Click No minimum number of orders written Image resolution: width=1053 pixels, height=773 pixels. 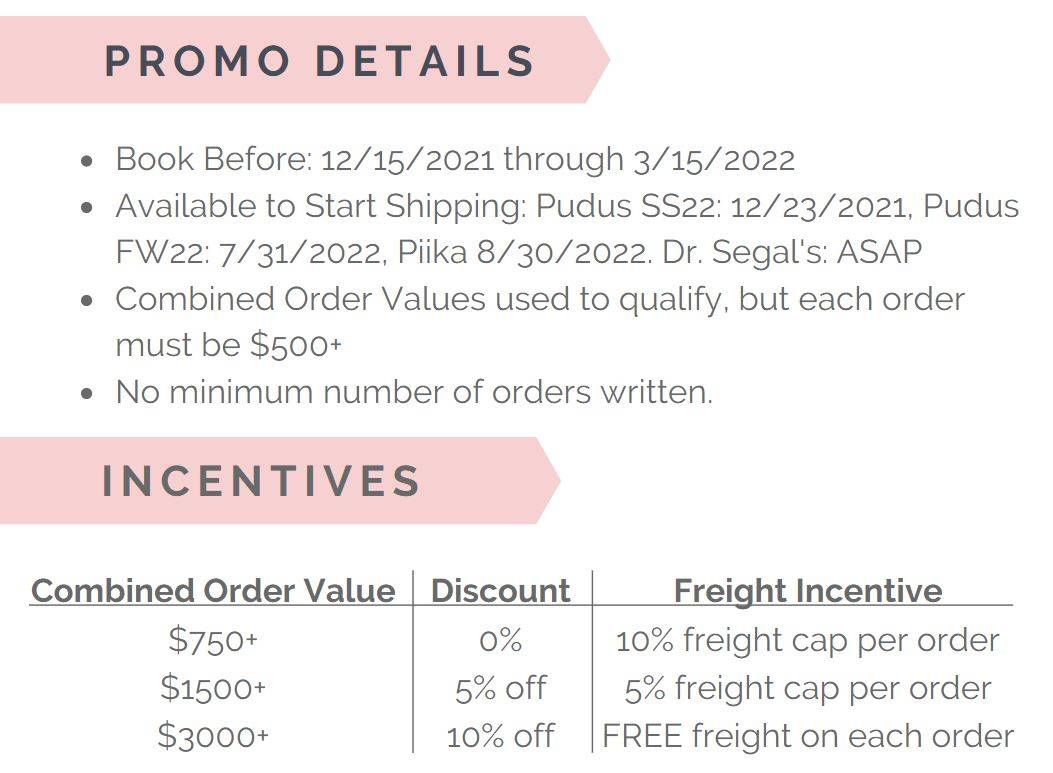click(x=414, y=392)
